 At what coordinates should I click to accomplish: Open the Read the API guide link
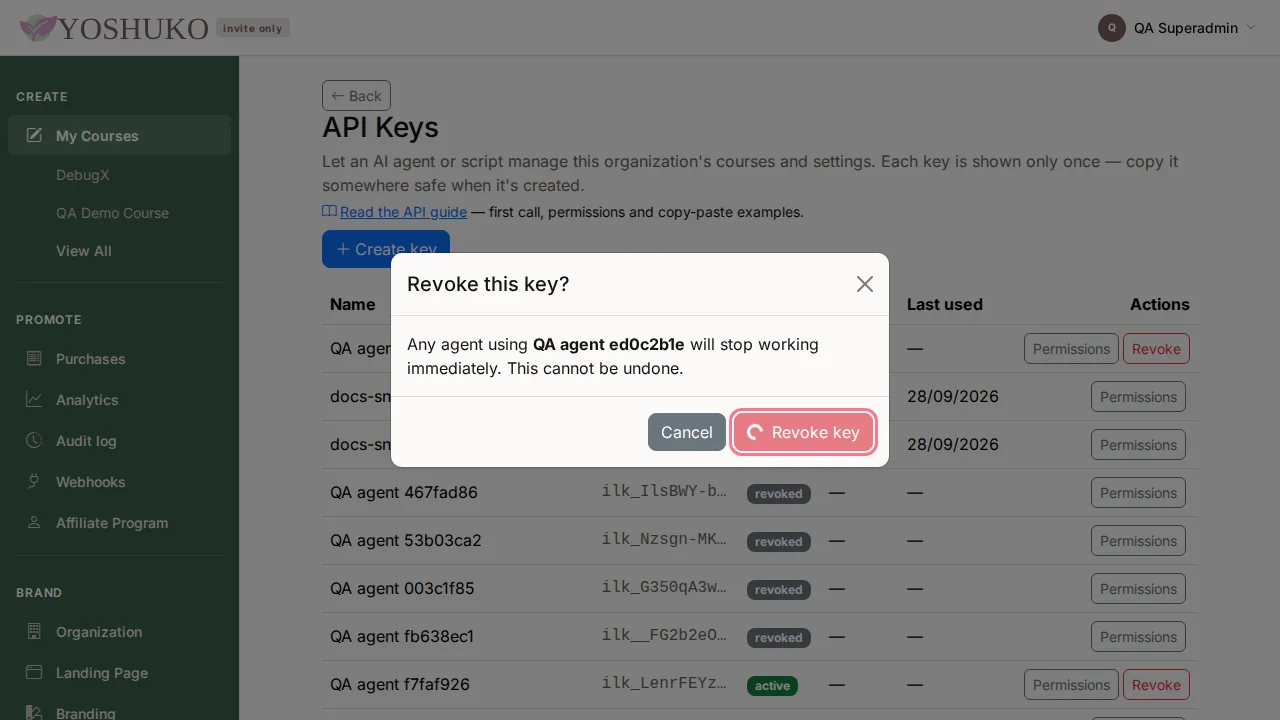coord(403,212)
